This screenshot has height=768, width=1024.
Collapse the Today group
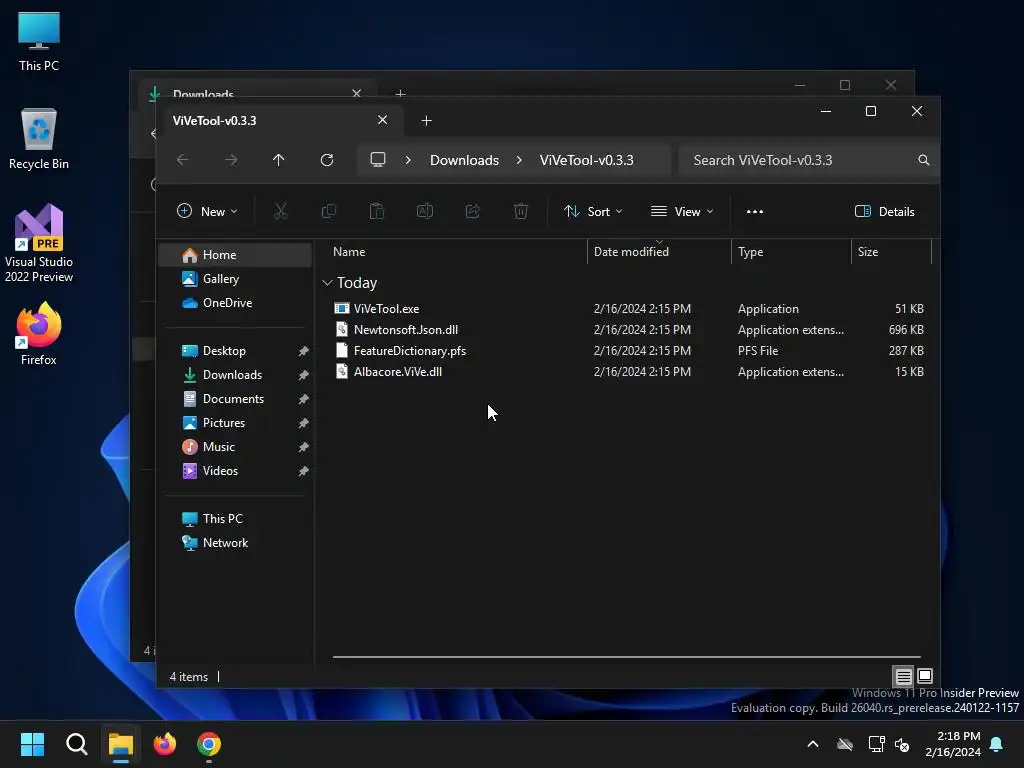point(327,283)
